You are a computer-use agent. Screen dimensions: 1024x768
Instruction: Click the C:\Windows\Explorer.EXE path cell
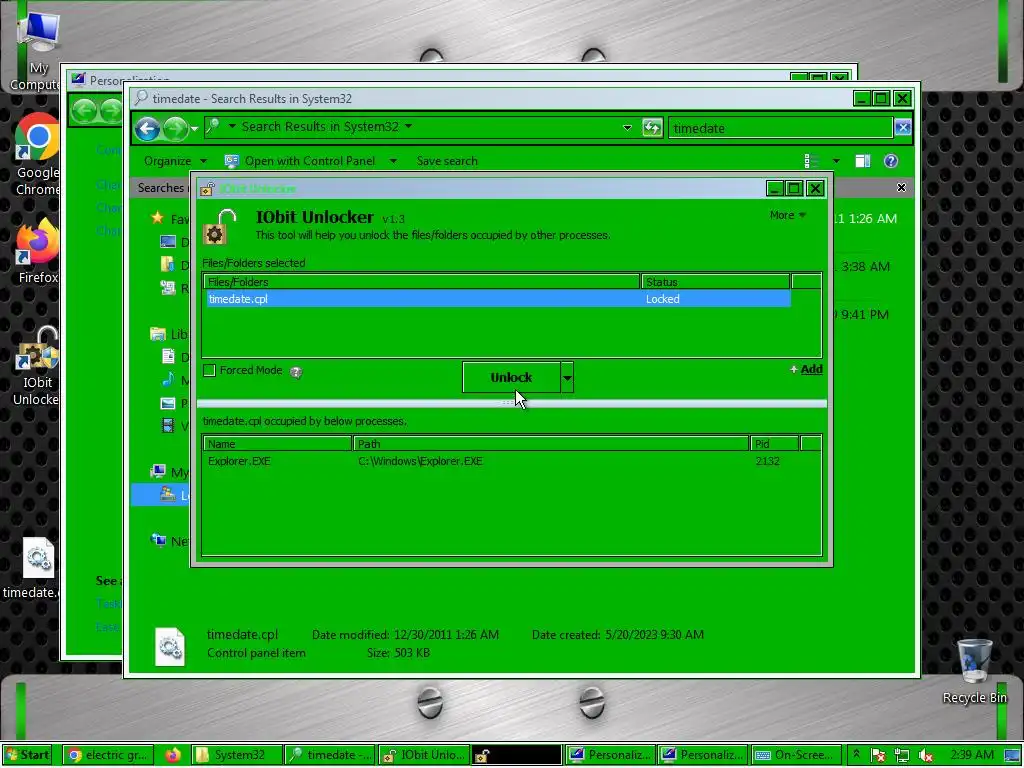(421, 461)
